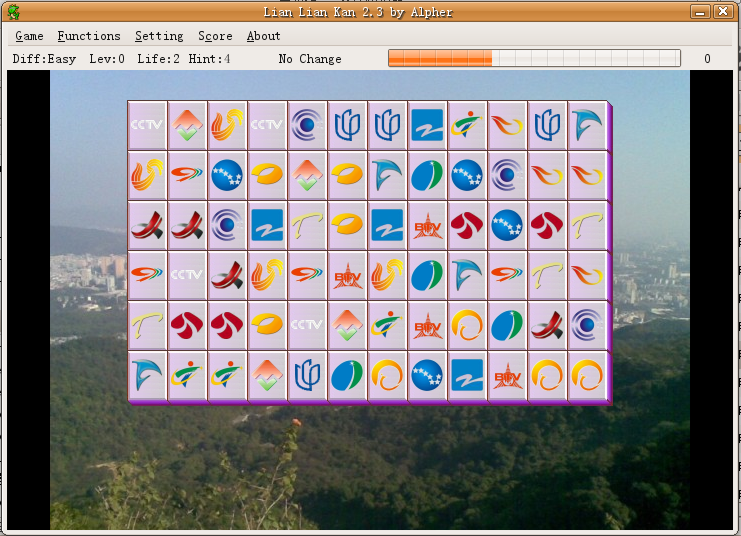The width and height of the screenshot is (741, 536).
Task: Select the BTV tile in the third row
Action: tap(427, 225)
